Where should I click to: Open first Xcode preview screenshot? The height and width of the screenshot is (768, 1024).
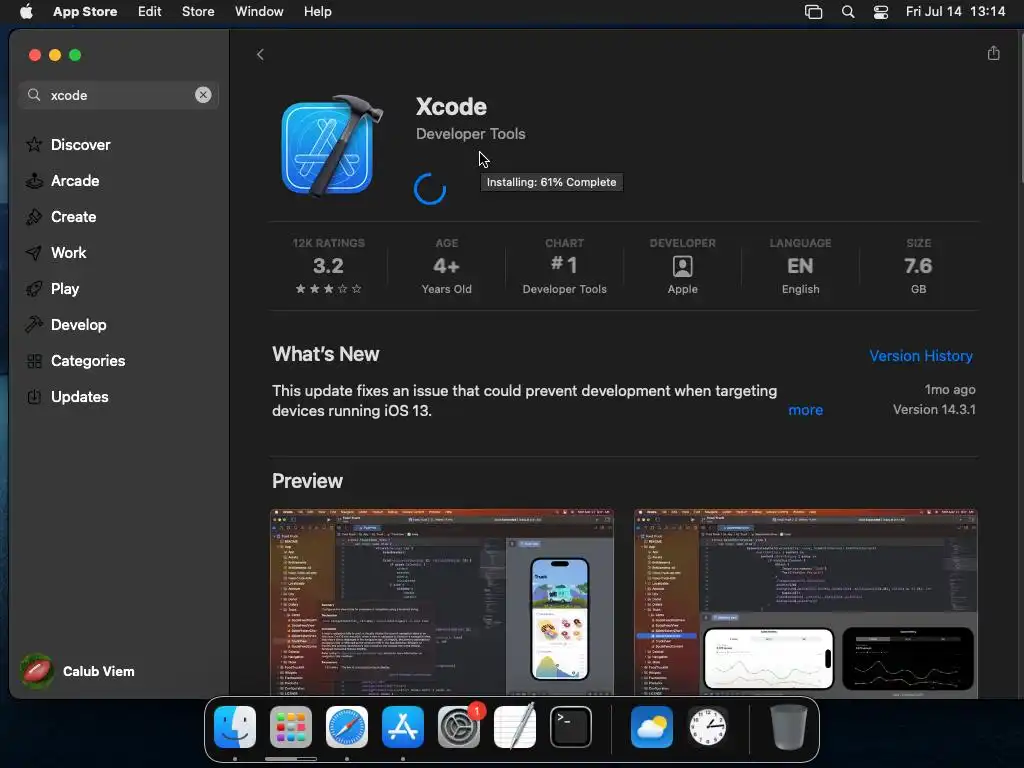442,603
